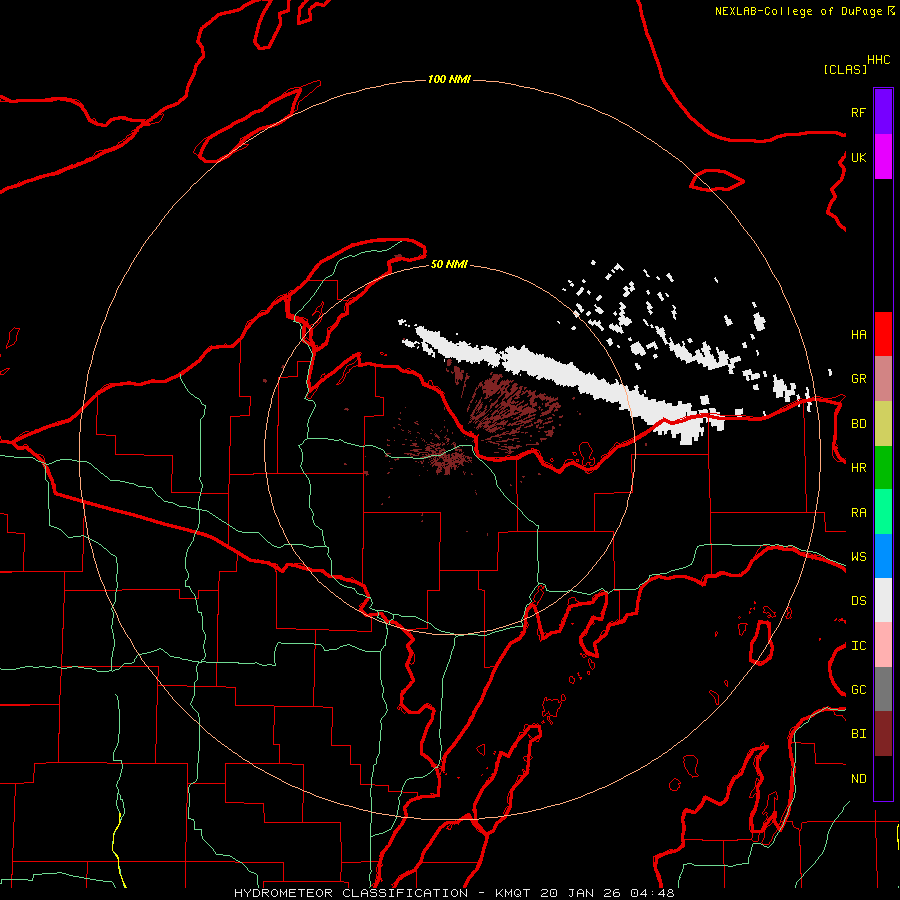
Task: Click the 04:48 timestamp text
Action: (652, 893)
